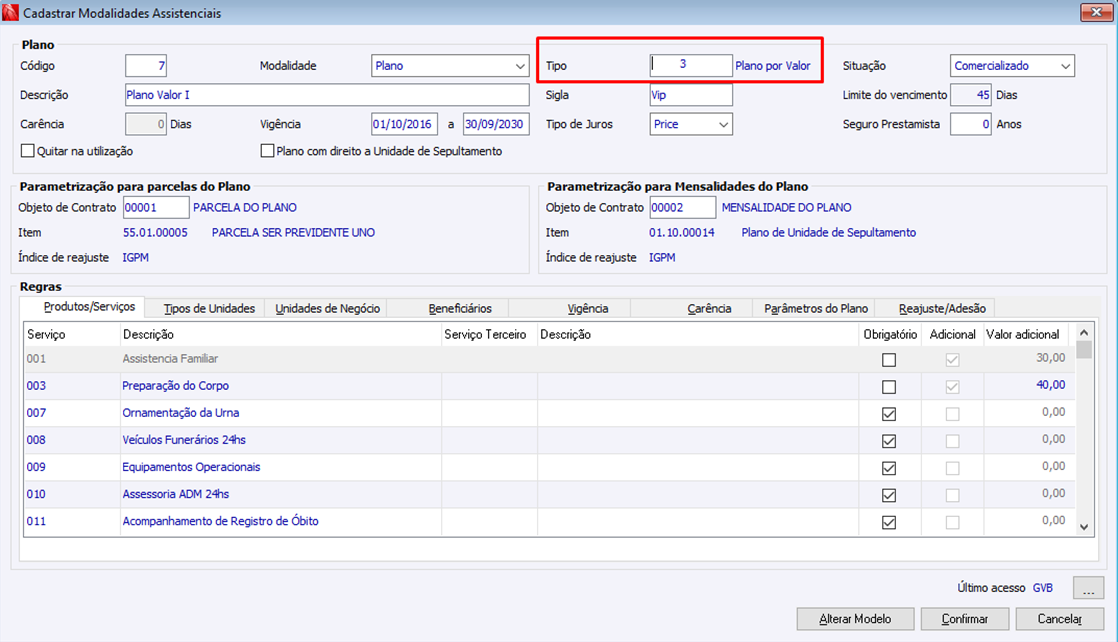The image size is (1118, 642).
Task: Click the red application icon in title bar
Action: click(10, 13)
